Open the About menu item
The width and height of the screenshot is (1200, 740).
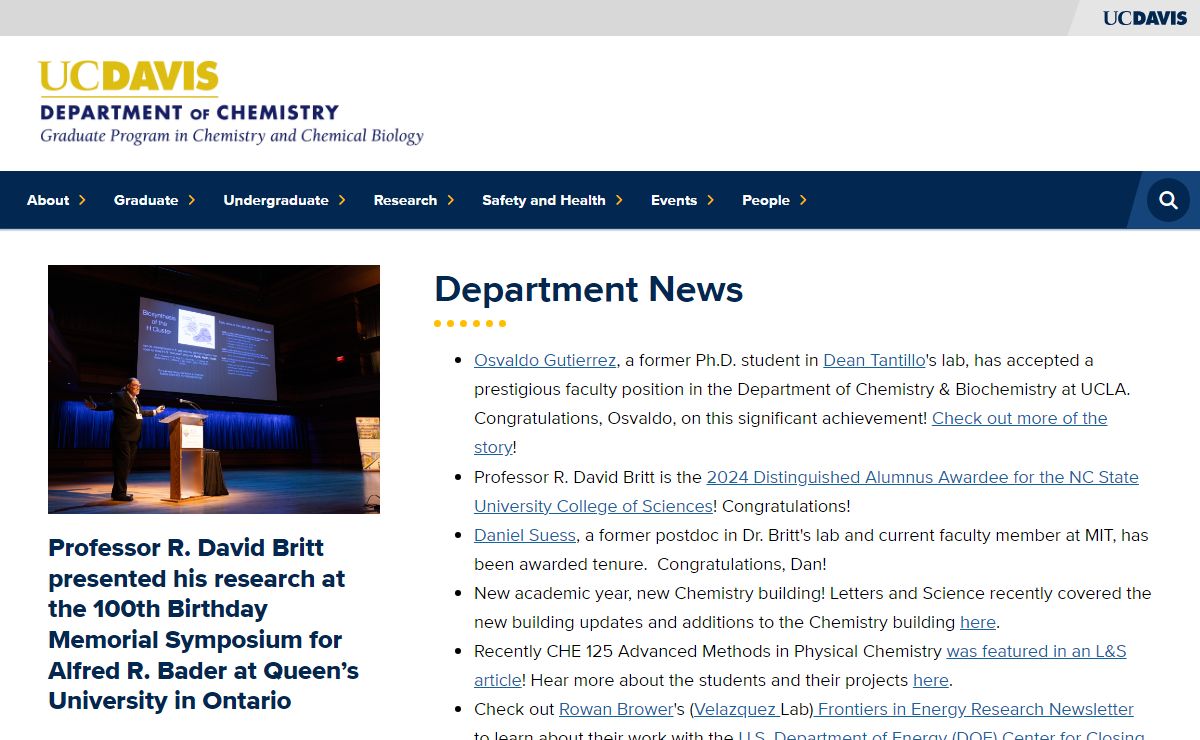pos(48,200)
